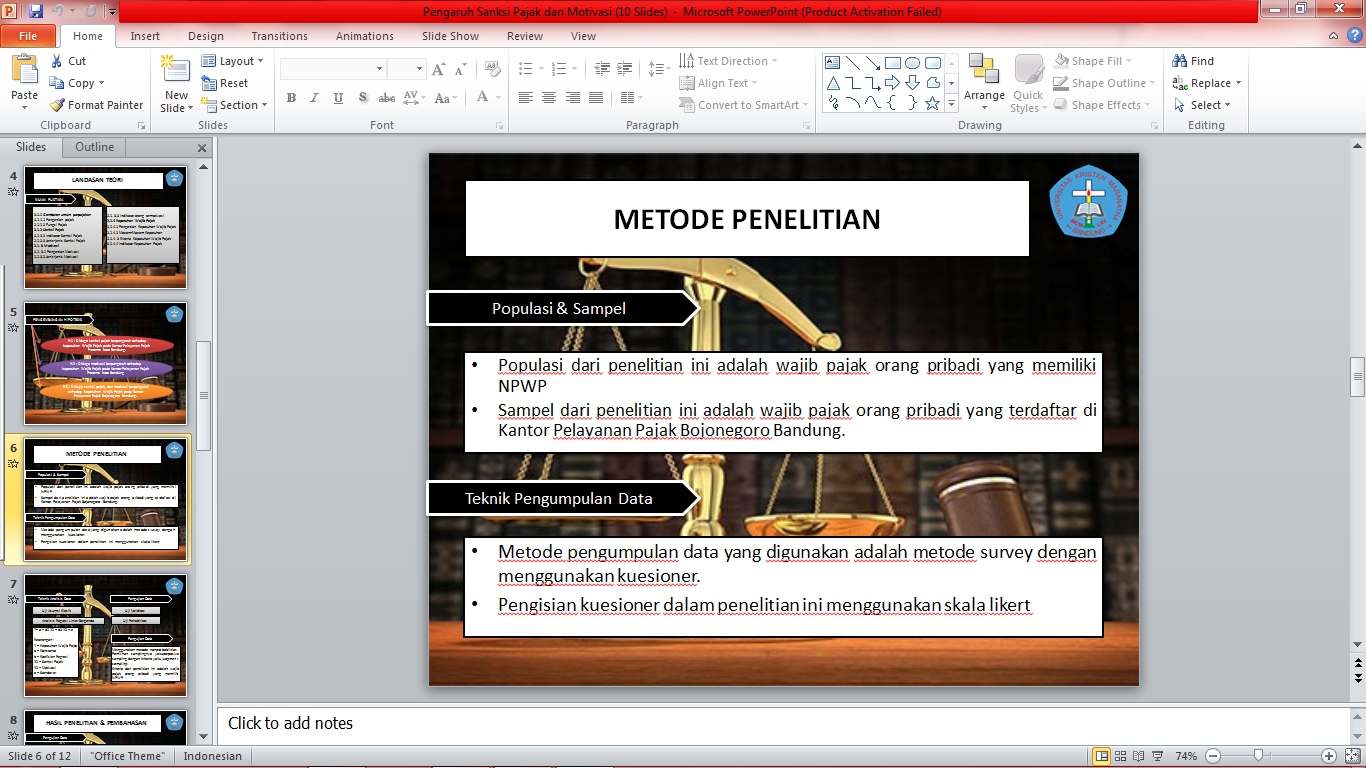1366x768 pixels.
Task: Choose the Right Arrow shape
Action: 893,82
